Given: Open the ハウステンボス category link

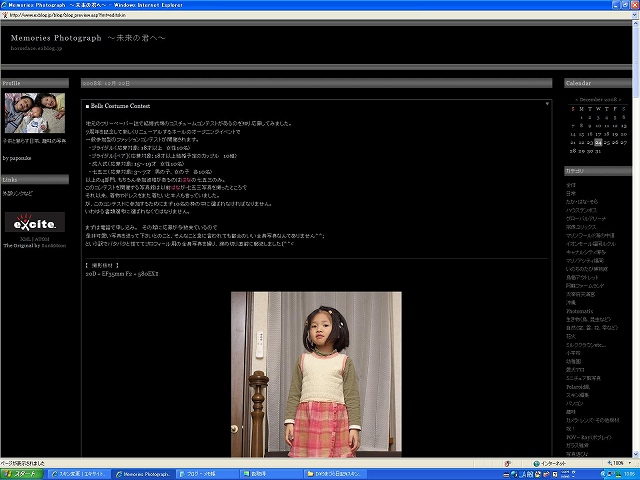Looking at the screenshot, I should (581, 210).
